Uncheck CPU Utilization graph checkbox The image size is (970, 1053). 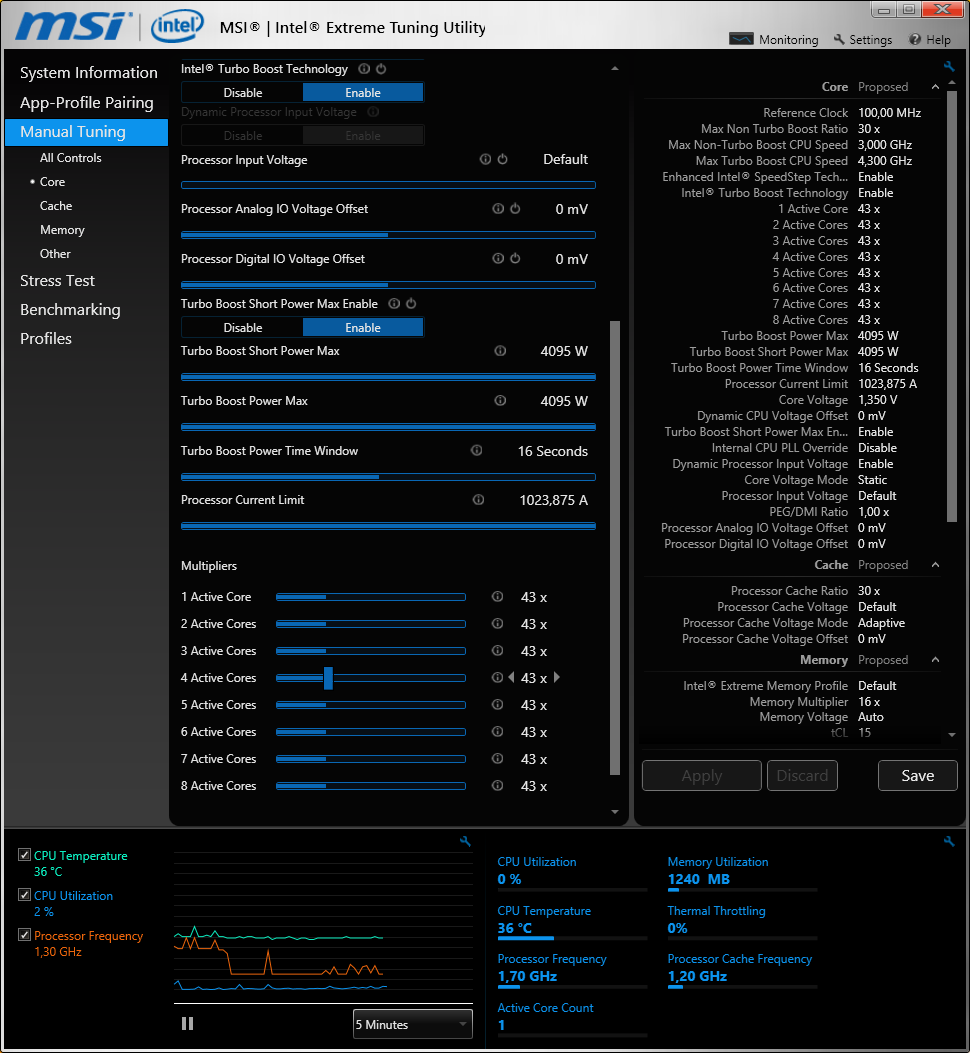point(24,895)
